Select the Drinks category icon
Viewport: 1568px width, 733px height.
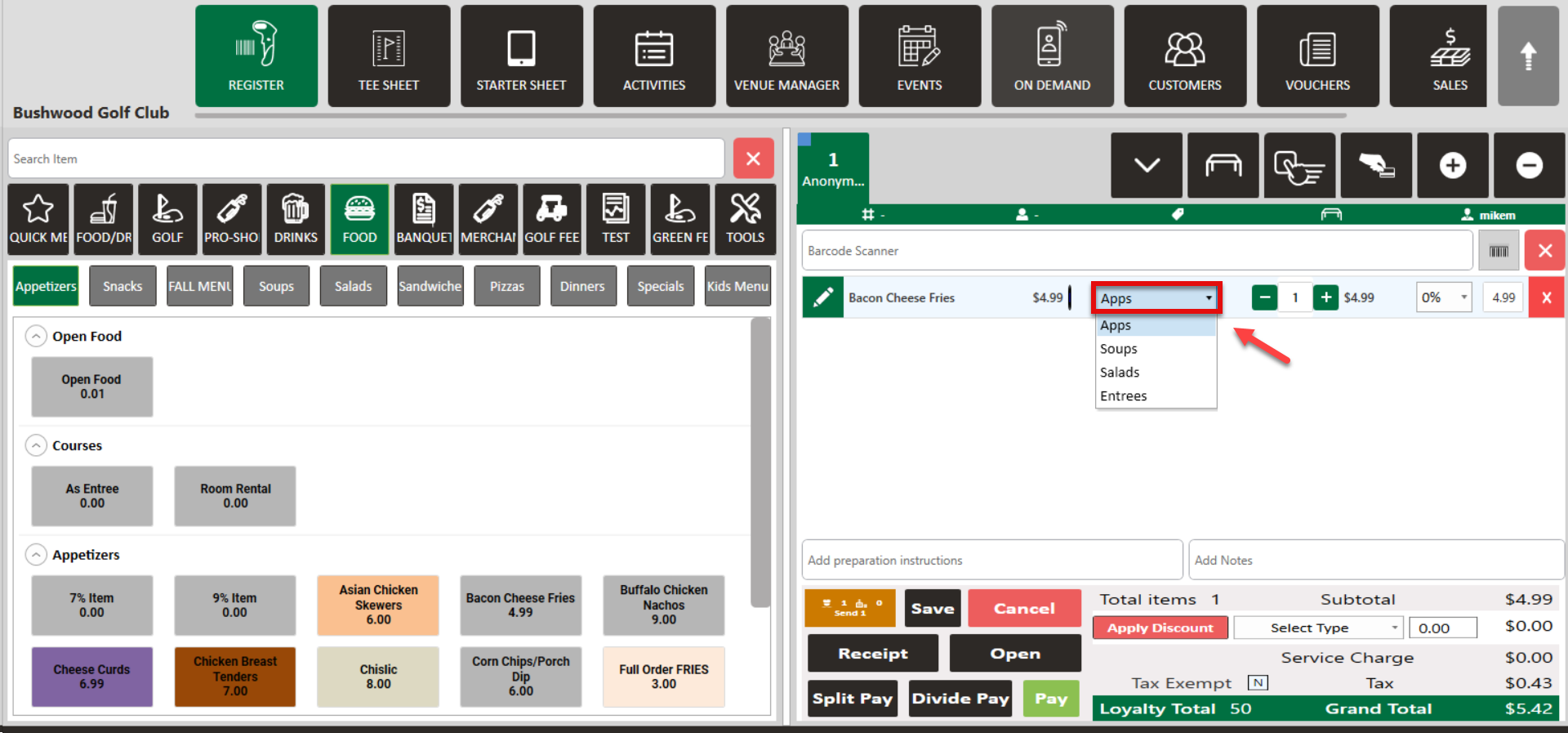[x=296, y=219]
